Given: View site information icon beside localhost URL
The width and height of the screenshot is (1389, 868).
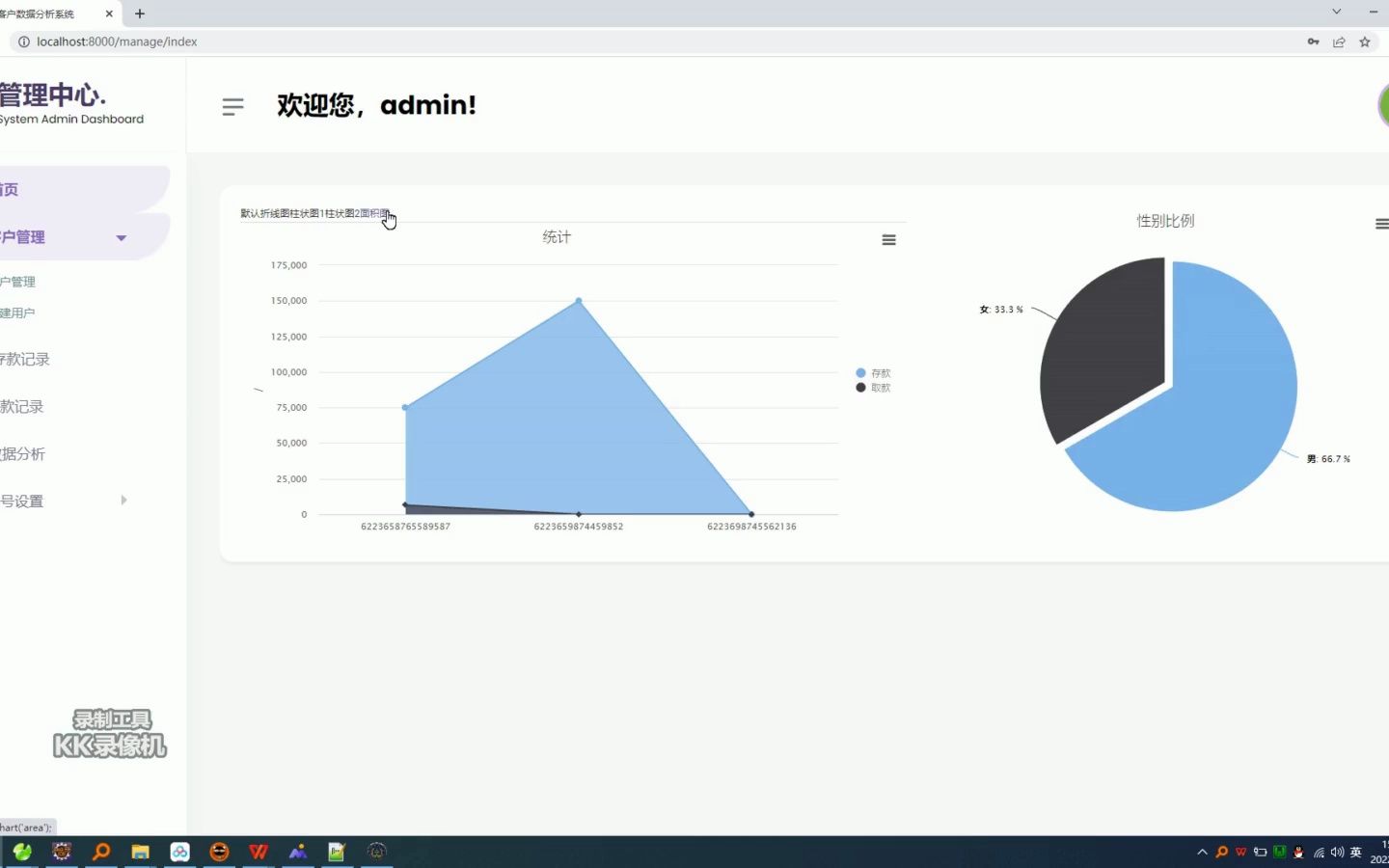Looking at the screenshot, I should click(x=24, y=41).
